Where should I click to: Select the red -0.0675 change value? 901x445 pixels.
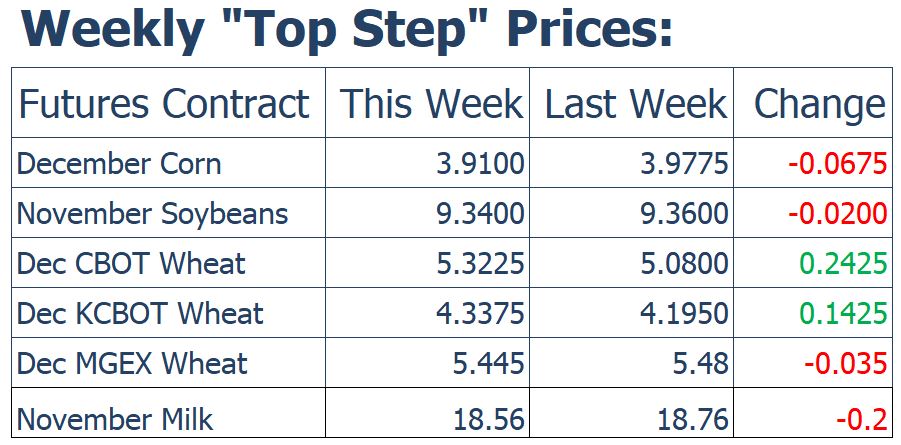coord(838,164)
